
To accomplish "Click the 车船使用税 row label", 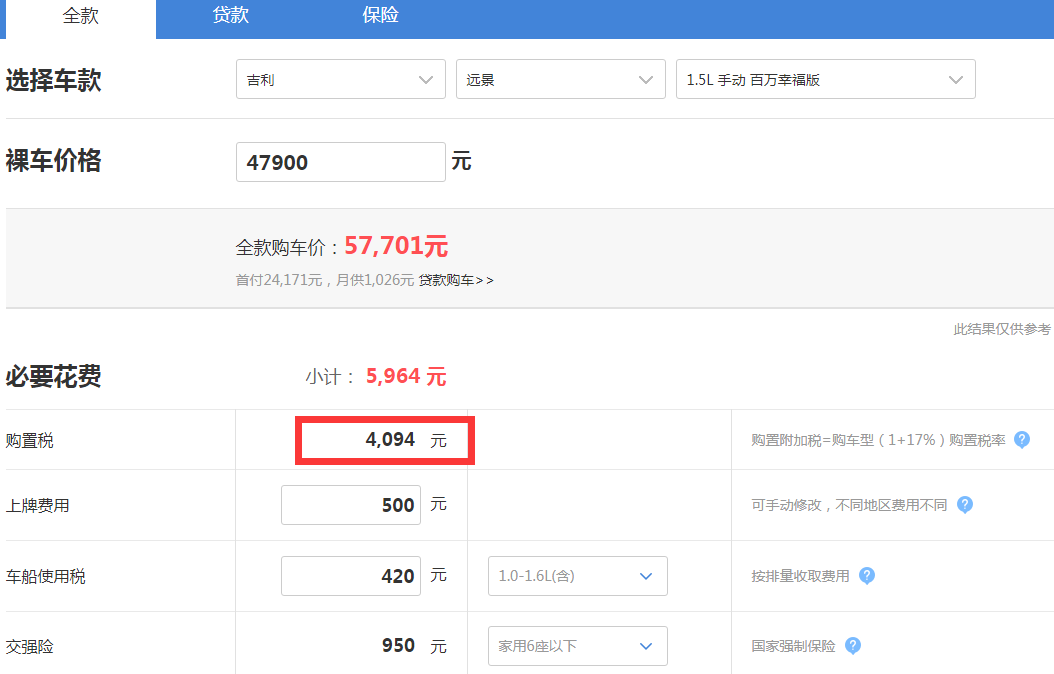I will click(46, 577).
